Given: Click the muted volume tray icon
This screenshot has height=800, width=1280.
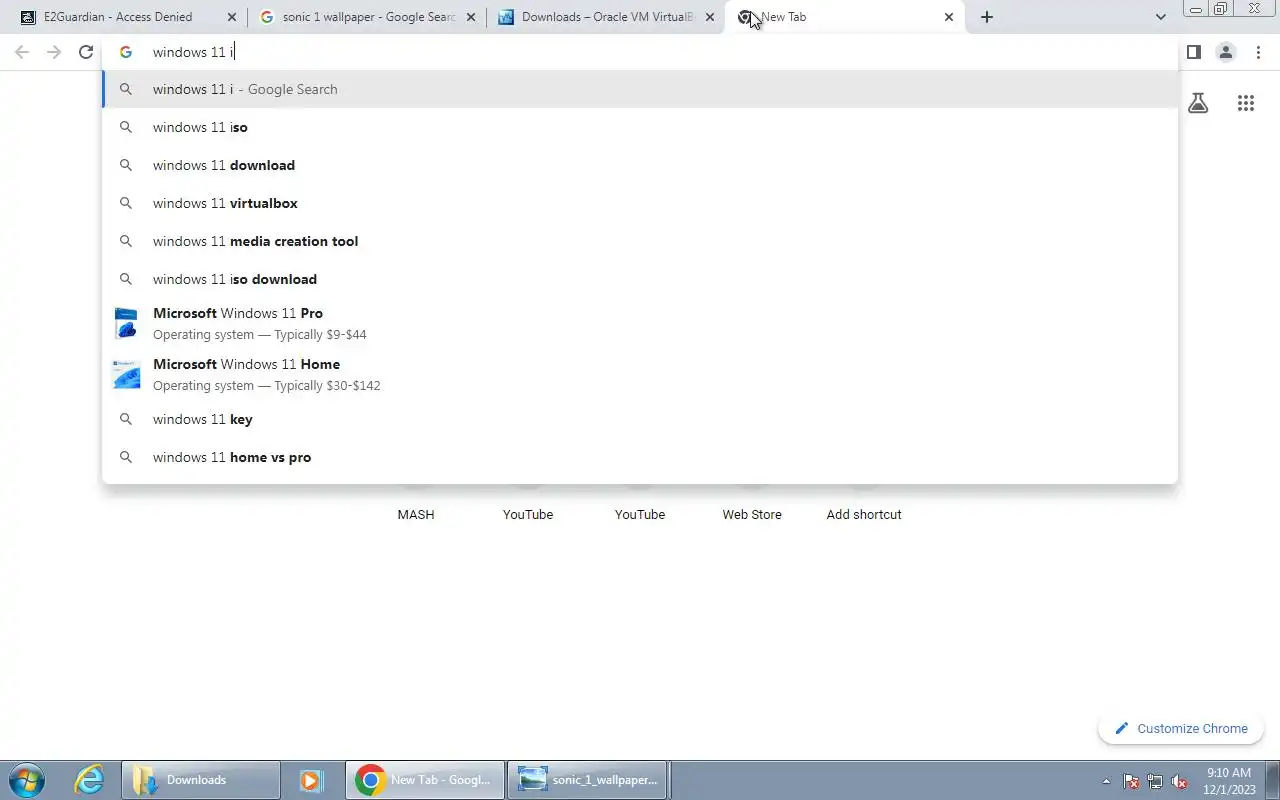Looking at the screenshot, I should tap(1180, 781).
